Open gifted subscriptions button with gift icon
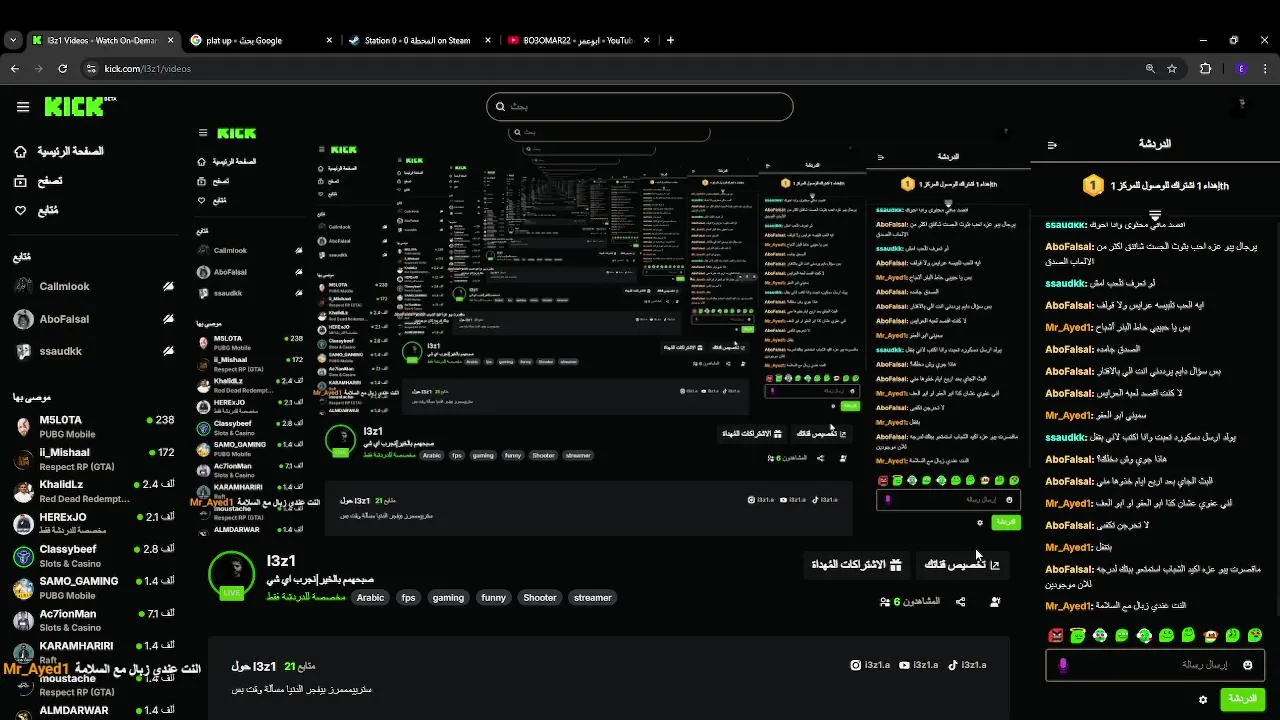Screen dimensions: 1280x720 tap(856, 565)
